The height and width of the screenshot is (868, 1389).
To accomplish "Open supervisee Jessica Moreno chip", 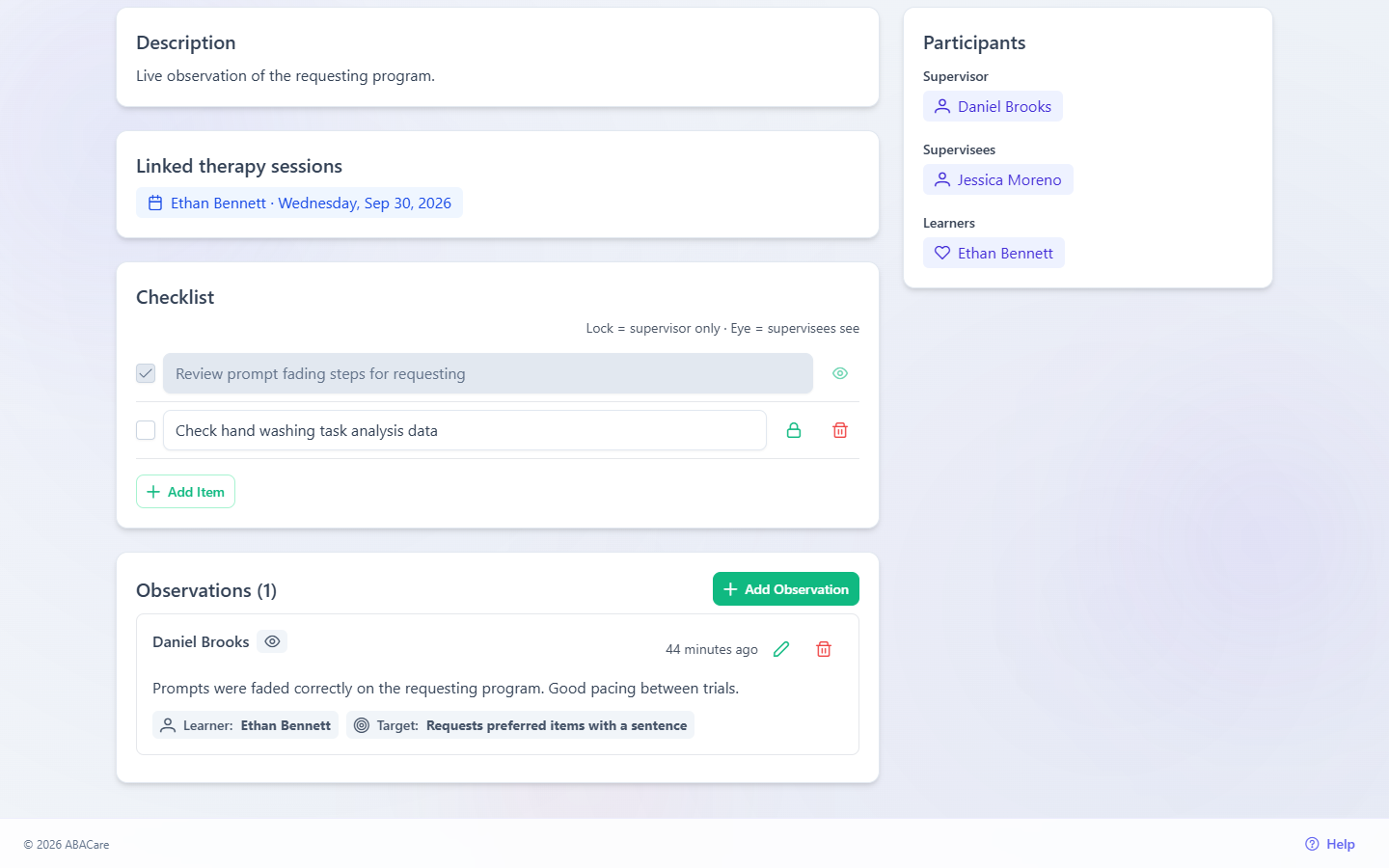I will coord(997,179).
